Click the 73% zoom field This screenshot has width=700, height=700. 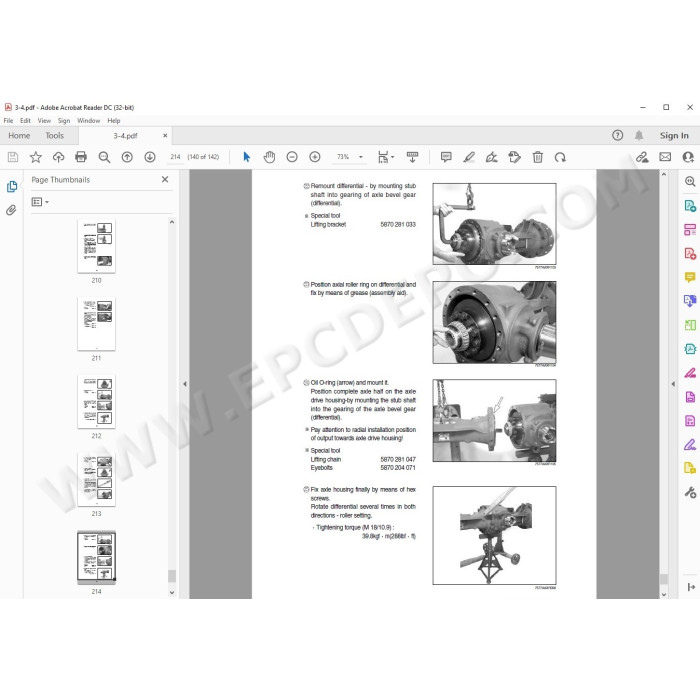[x=343, y=157]
